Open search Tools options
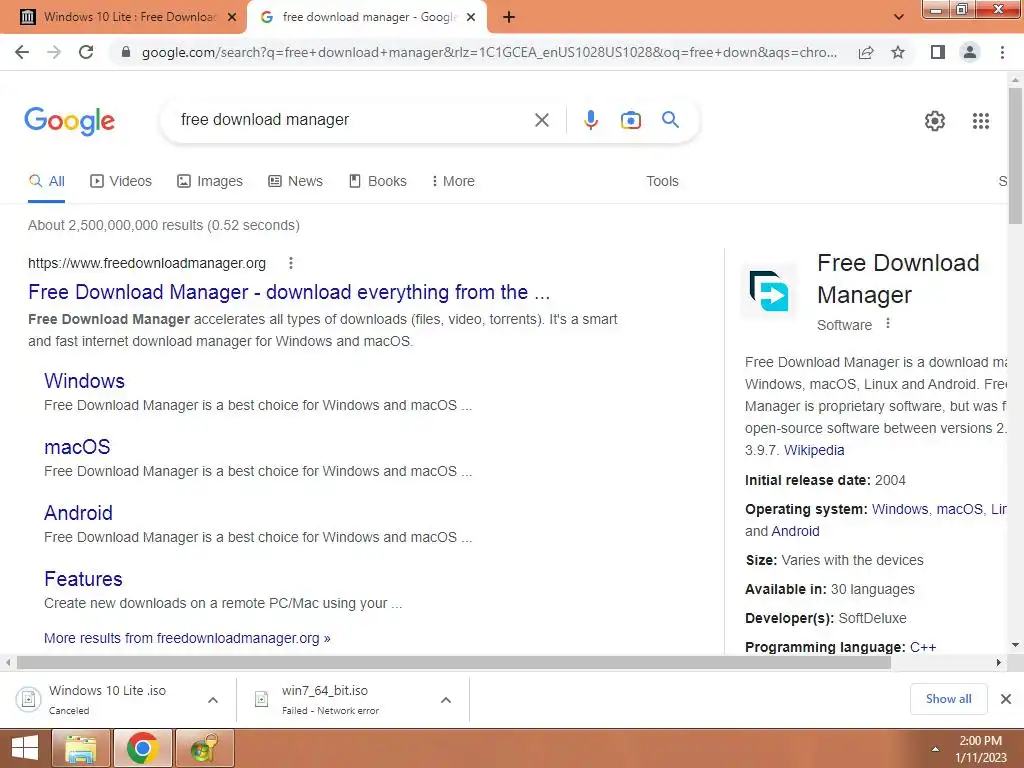The height and width of the screenshot is (768, 1024). point(662,181)
